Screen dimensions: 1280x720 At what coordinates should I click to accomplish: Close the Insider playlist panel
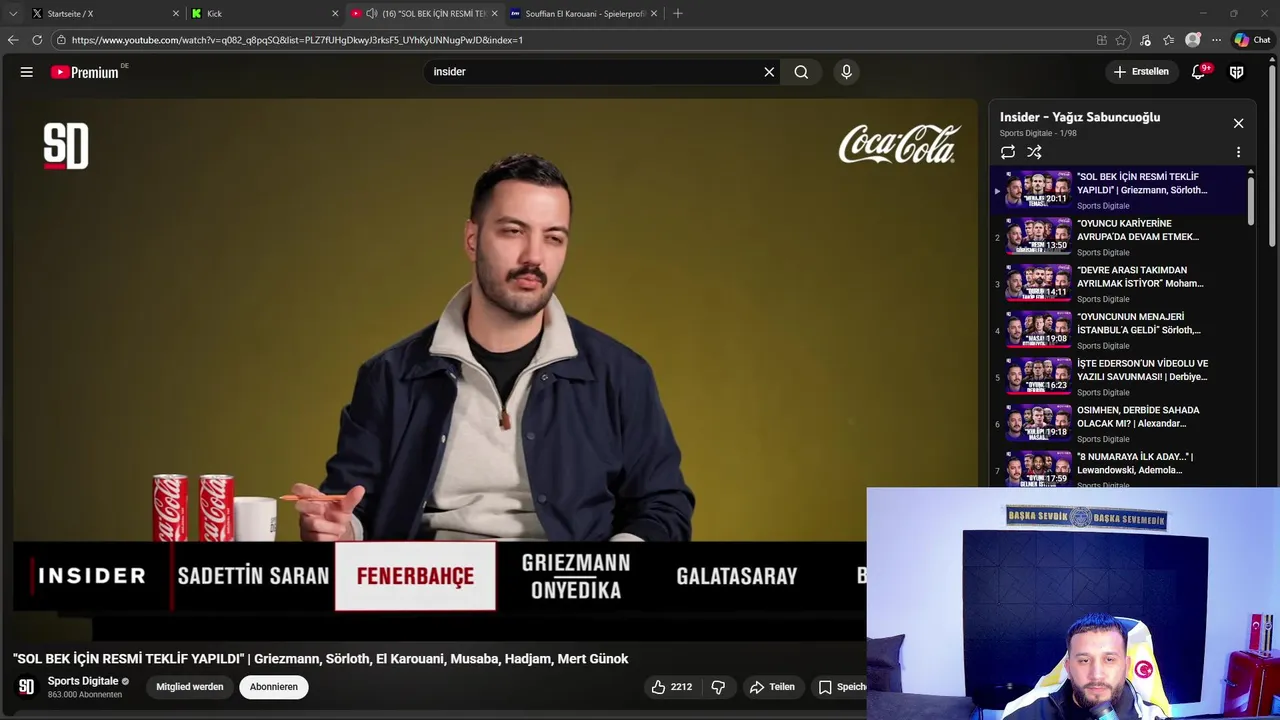pos(1238,123)
